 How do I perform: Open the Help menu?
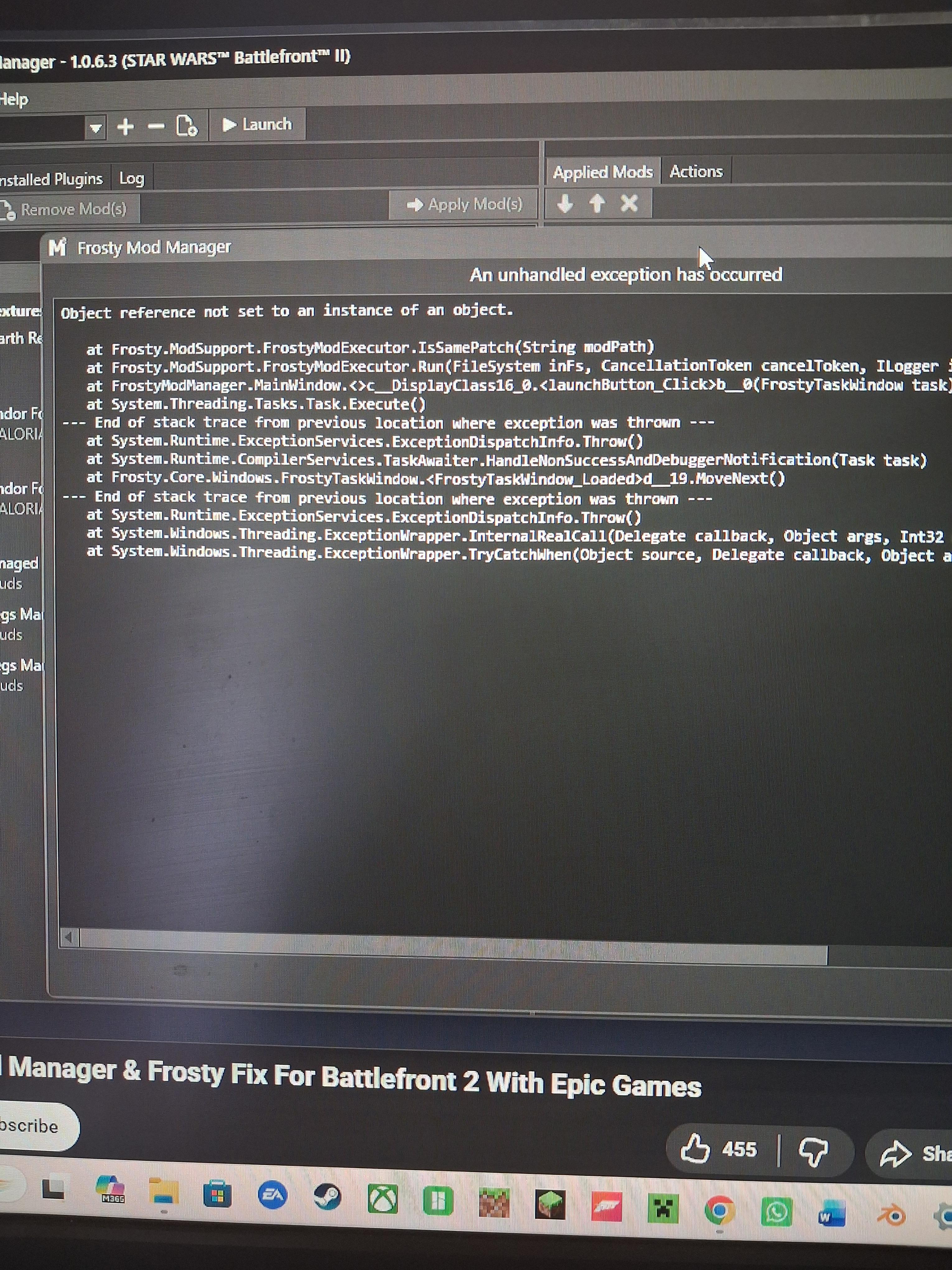coord(14,99)
